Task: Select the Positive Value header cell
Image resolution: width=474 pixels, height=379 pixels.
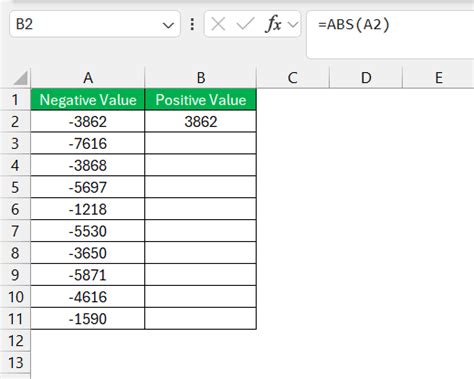Action: pos(201,100)
